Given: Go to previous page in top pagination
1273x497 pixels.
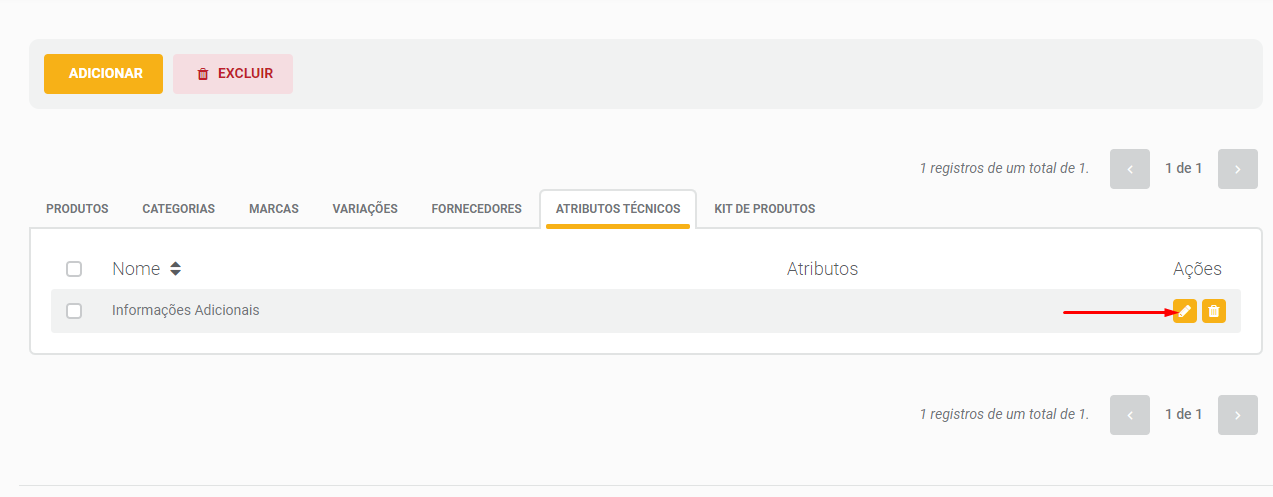Looking at the screenshot, I should (x=1130, y=169).
